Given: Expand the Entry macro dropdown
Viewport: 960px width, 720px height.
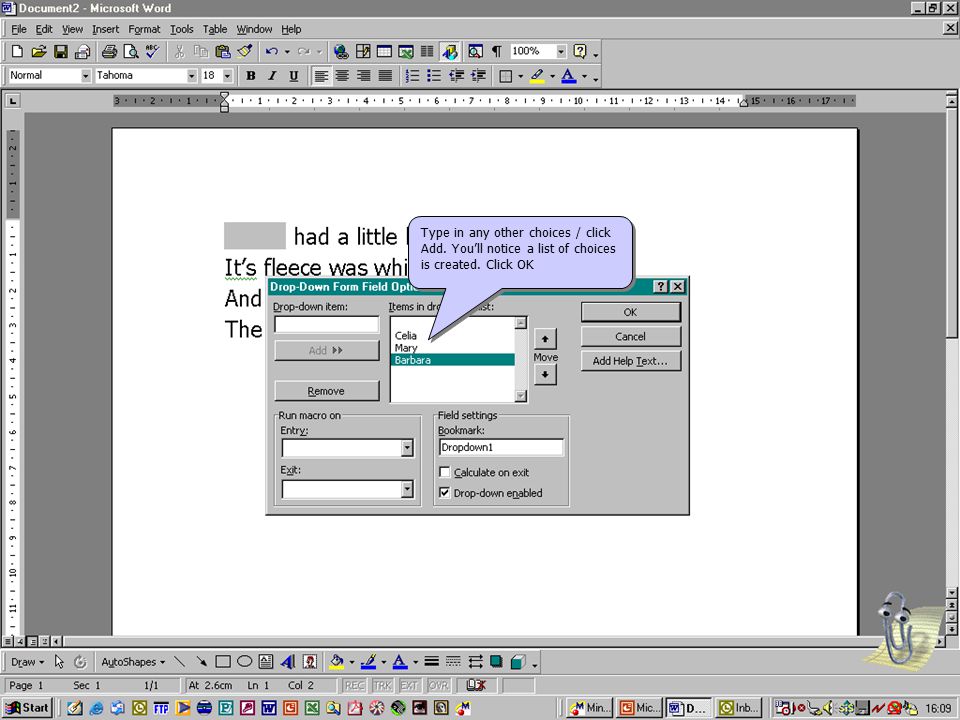Looking at the screenshot, I should click(x=407, y=448).
